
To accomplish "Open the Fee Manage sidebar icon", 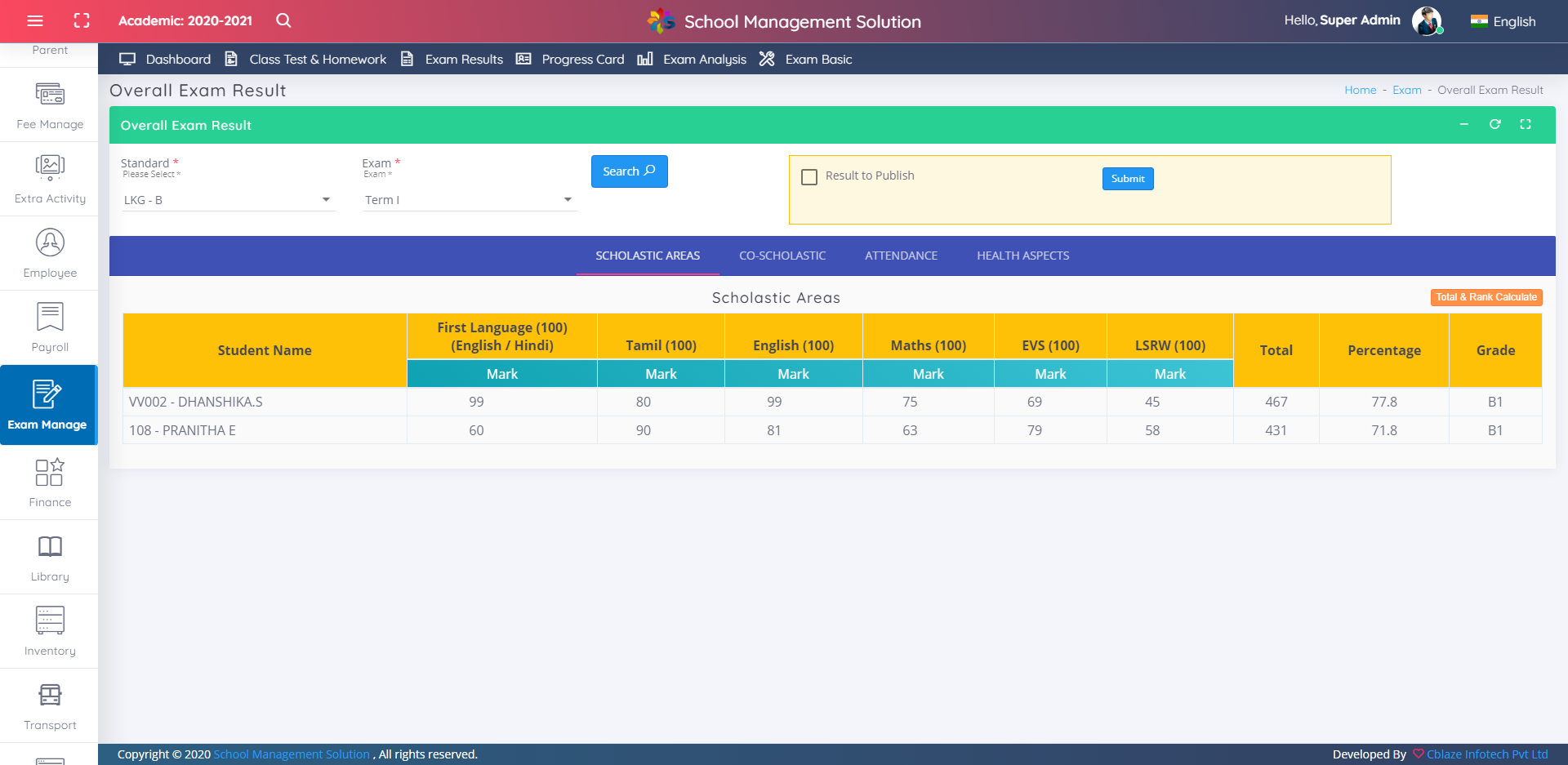I will (x=50, y=95).
